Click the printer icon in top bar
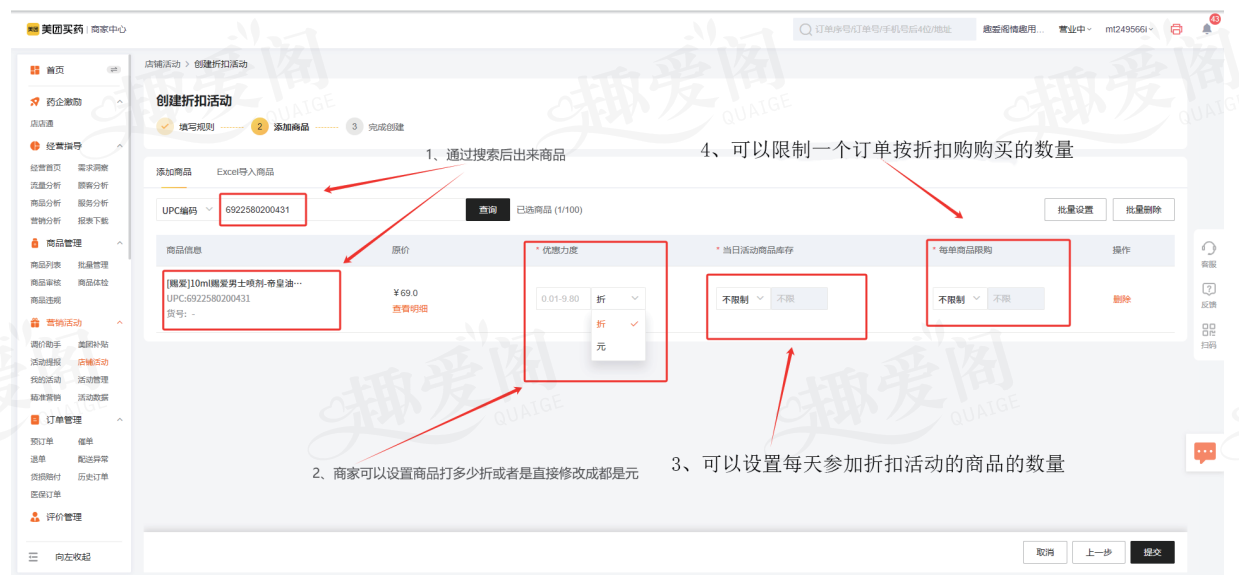This screenshot has width=1239, height=587. [1176, 29]
